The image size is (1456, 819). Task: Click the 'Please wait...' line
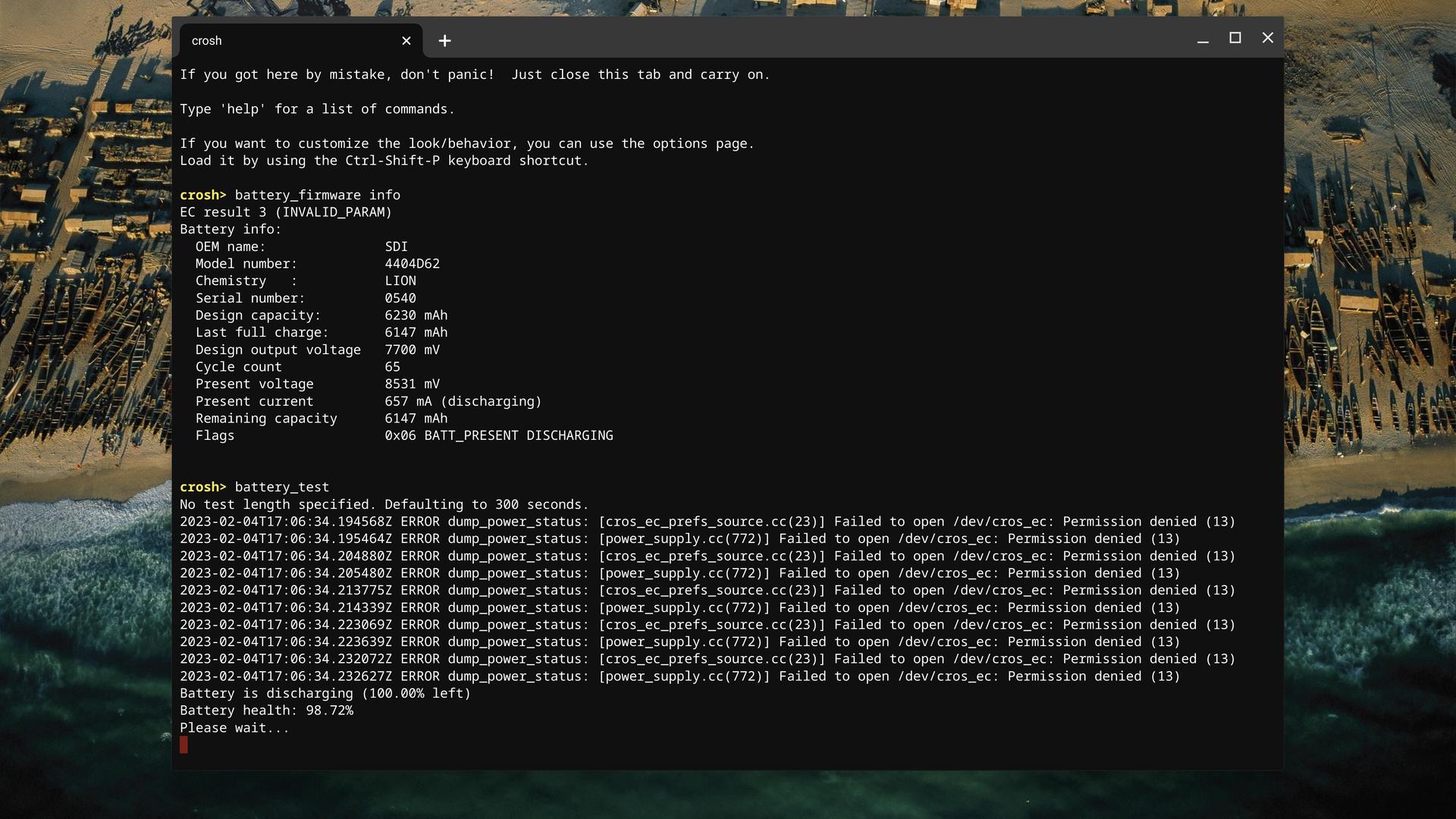(234, 728)
